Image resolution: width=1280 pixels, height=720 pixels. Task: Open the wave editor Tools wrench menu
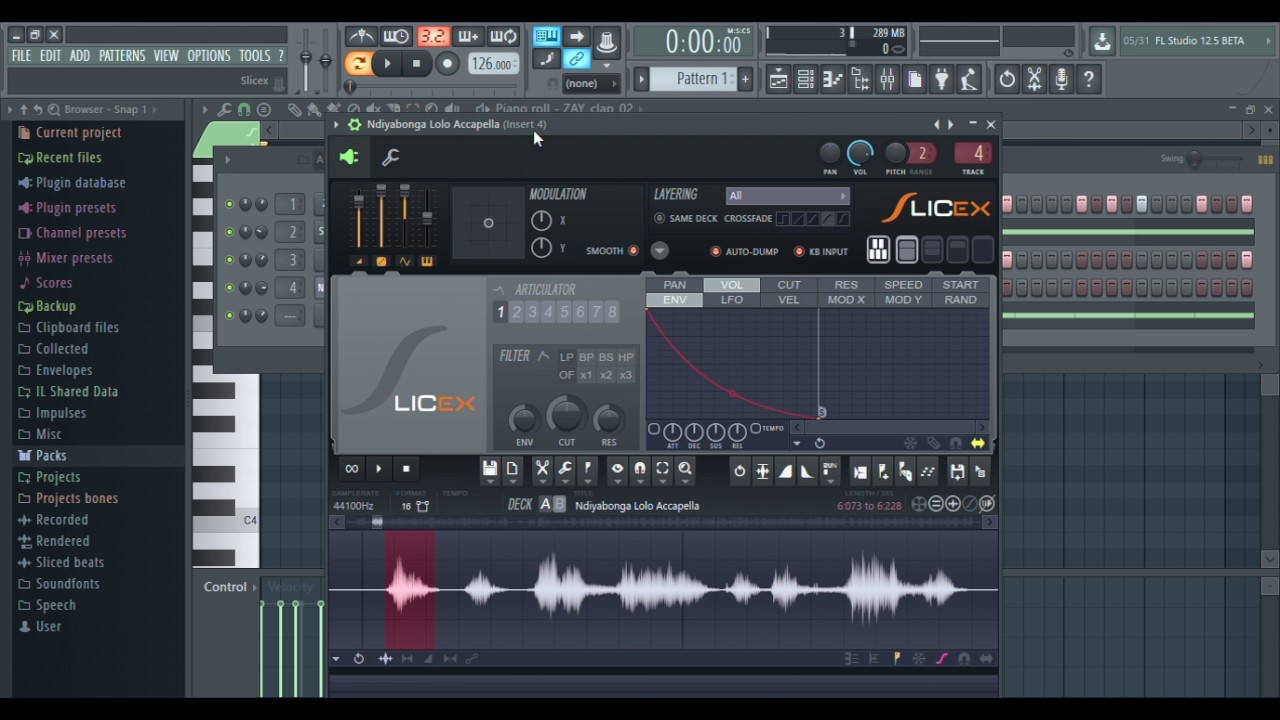(565, 470)
